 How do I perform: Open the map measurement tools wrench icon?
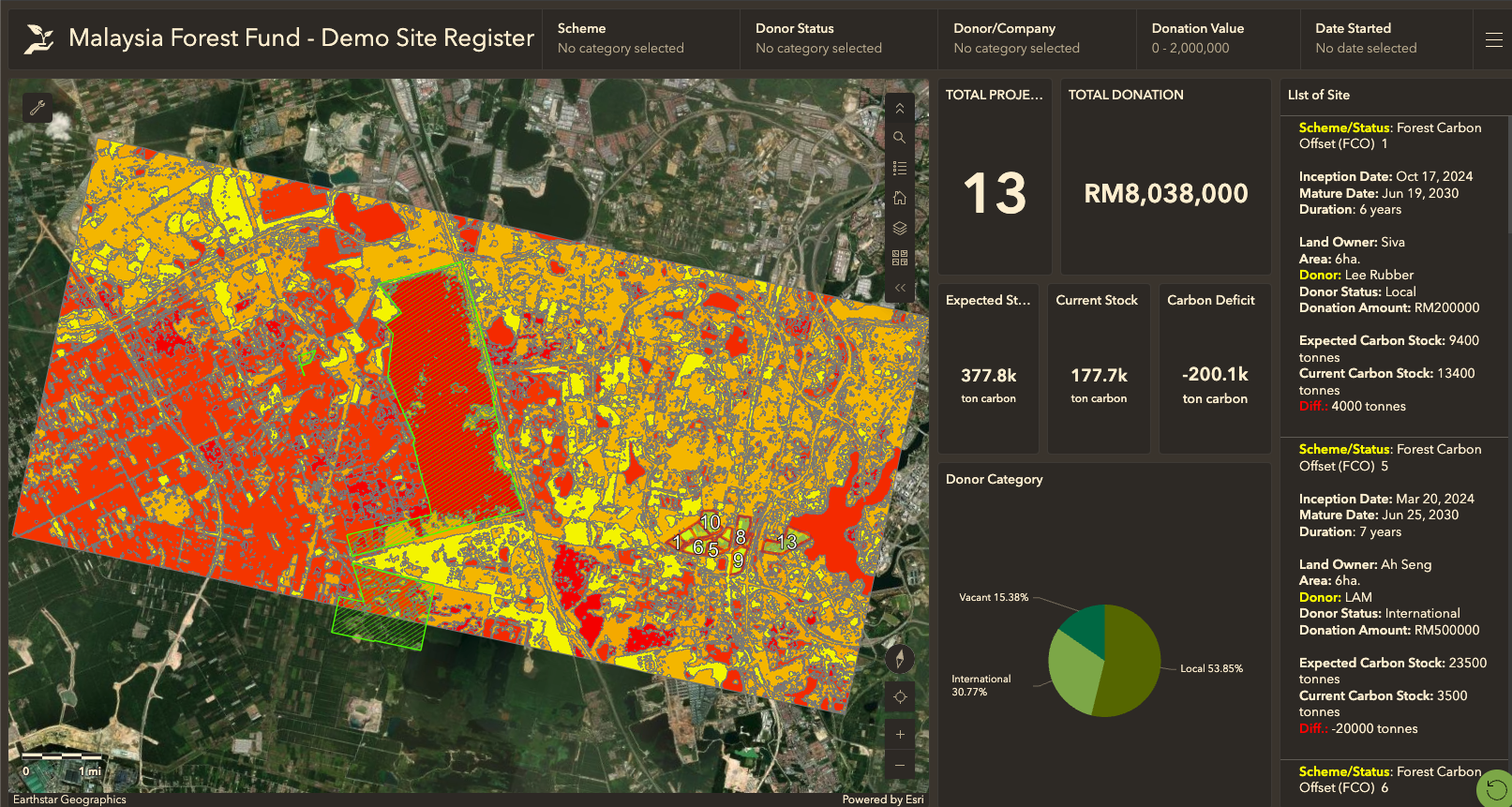[x=37, y=108]
